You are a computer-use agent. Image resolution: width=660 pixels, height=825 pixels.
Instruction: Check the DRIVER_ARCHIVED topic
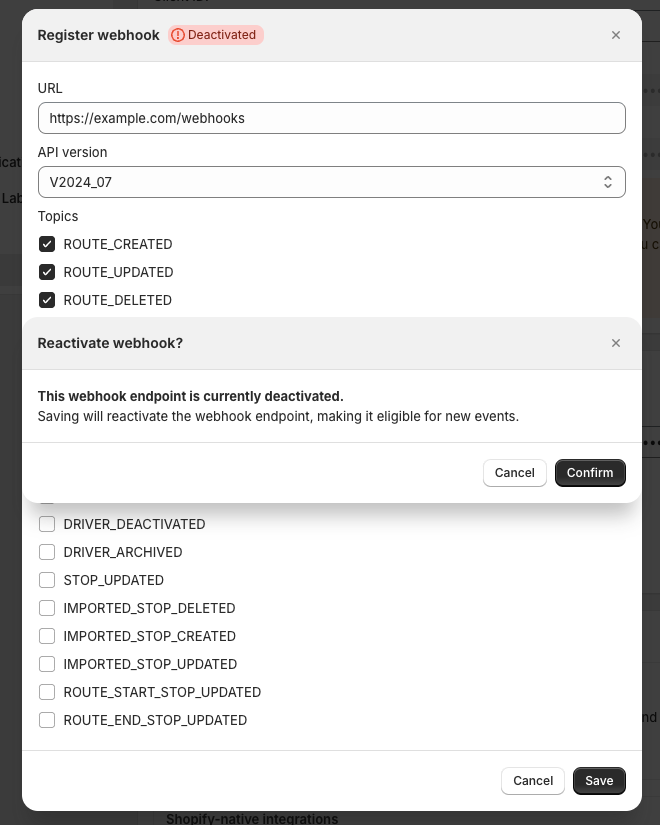(x=47, y=552)
